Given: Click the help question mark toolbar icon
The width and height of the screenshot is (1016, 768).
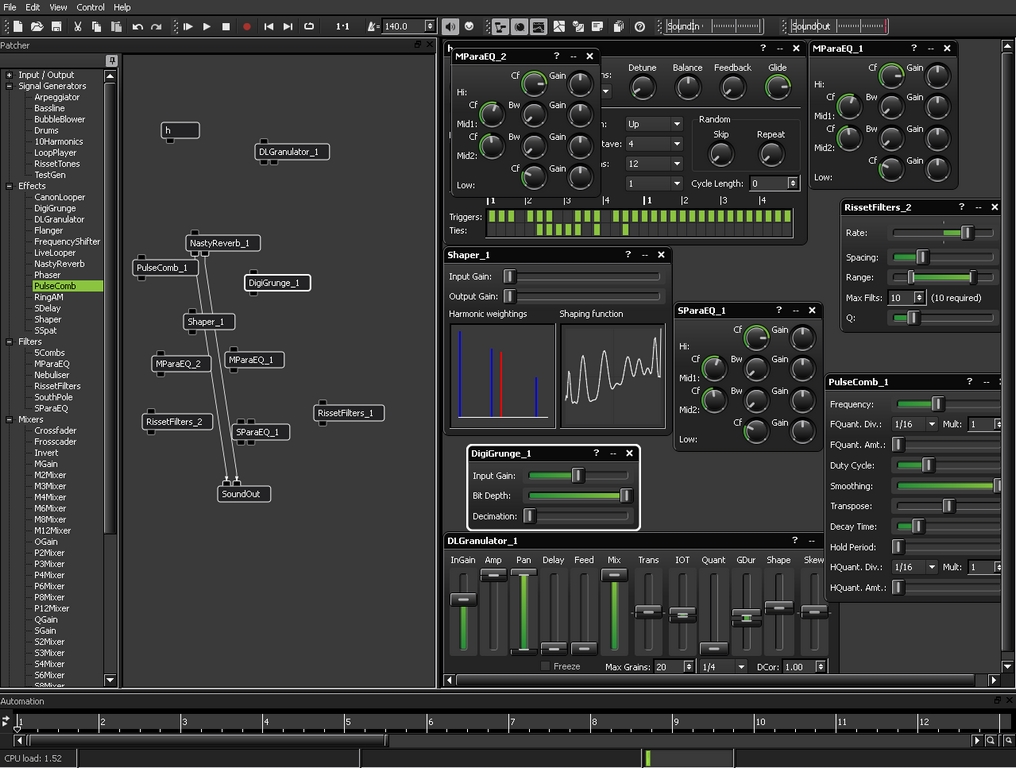Looking at the screenshot, I should [640, 26].
